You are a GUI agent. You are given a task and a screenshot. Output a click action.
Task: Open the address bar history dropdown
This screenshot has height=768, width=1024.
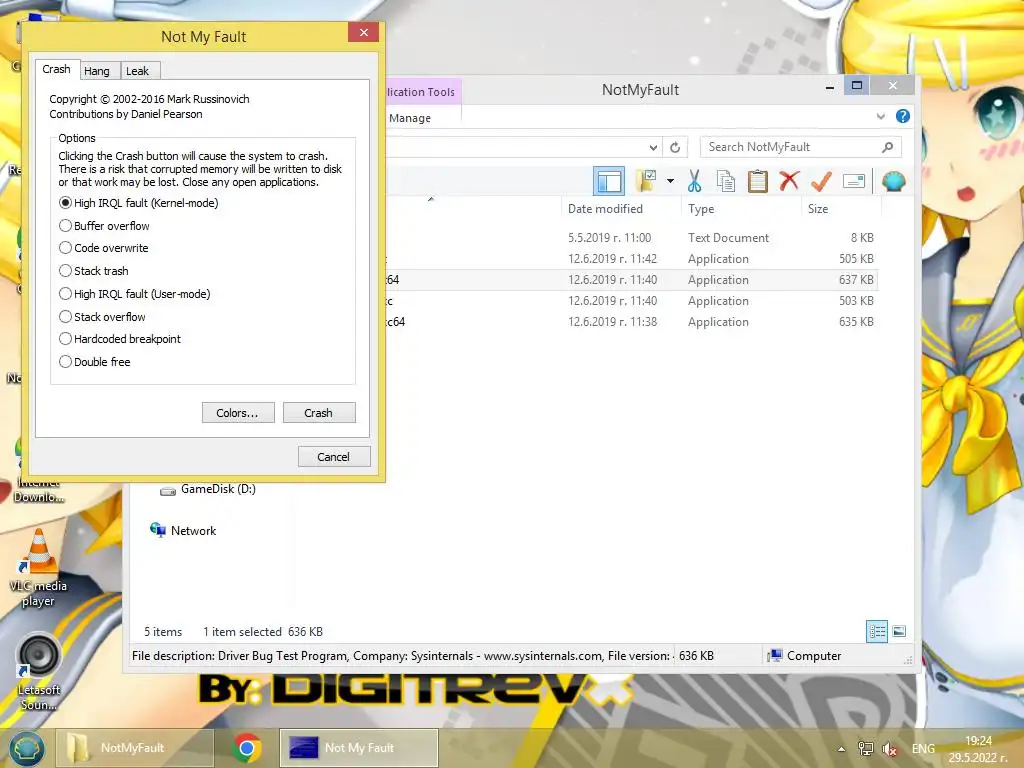pyautogui.click(x=653, y=148)
